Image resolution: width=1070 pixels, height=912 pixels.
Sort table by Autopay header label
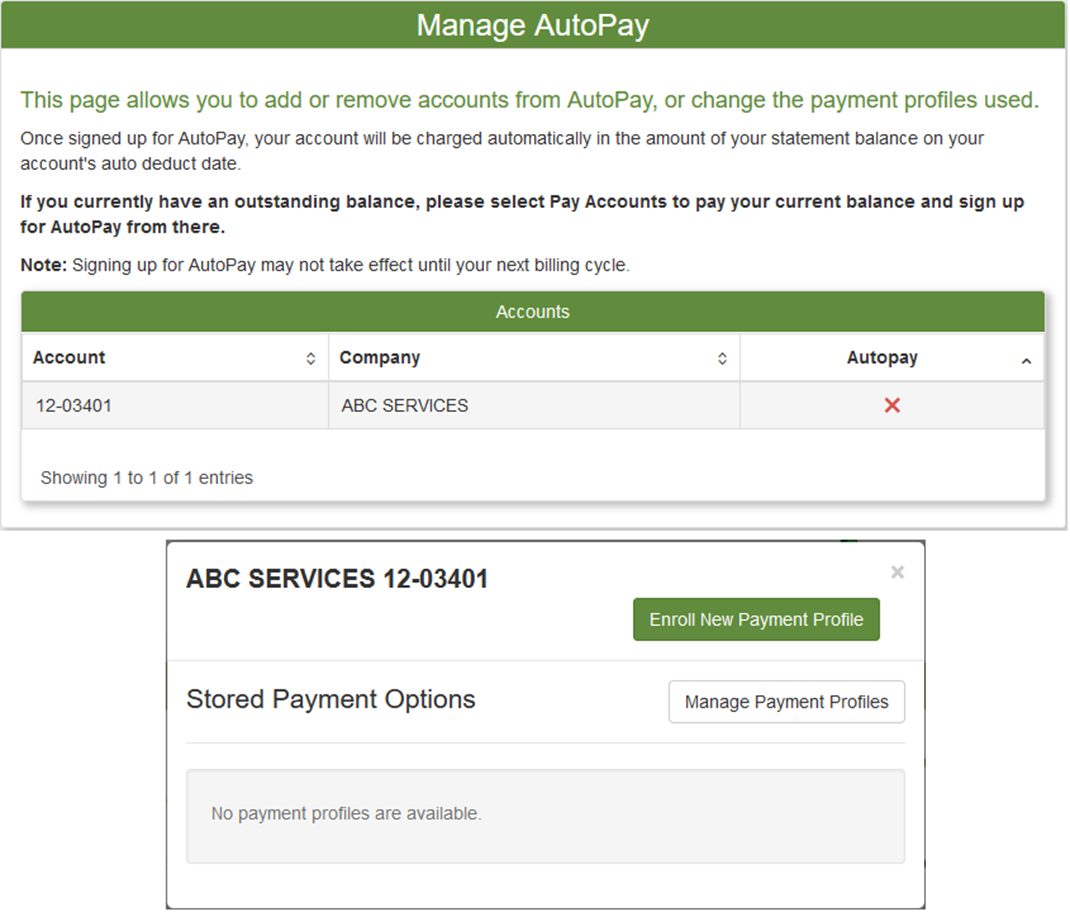pyautogui.click(x=881, y=358)
